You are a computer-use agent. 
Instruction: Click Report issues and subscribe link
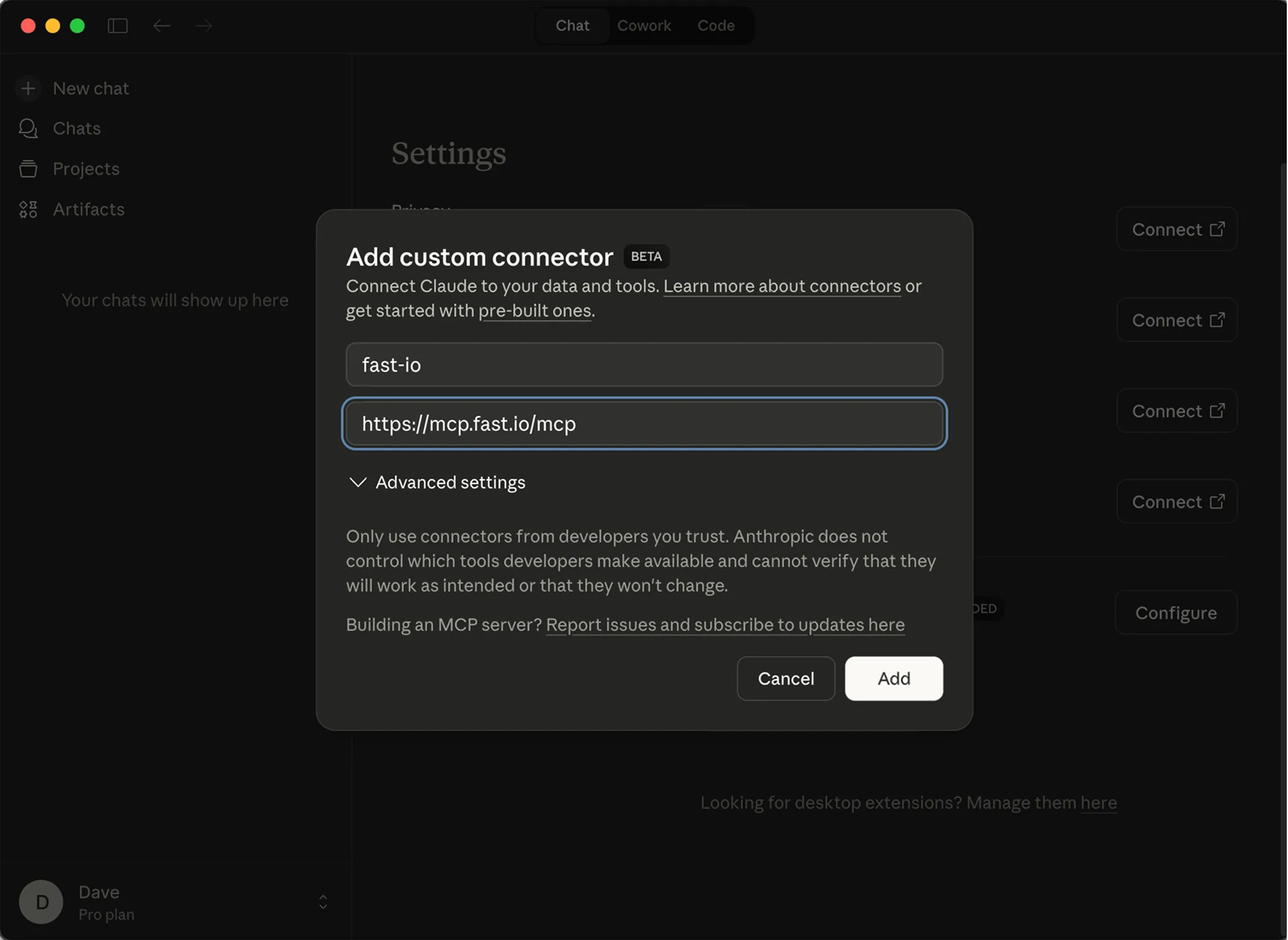pos(725,625)
